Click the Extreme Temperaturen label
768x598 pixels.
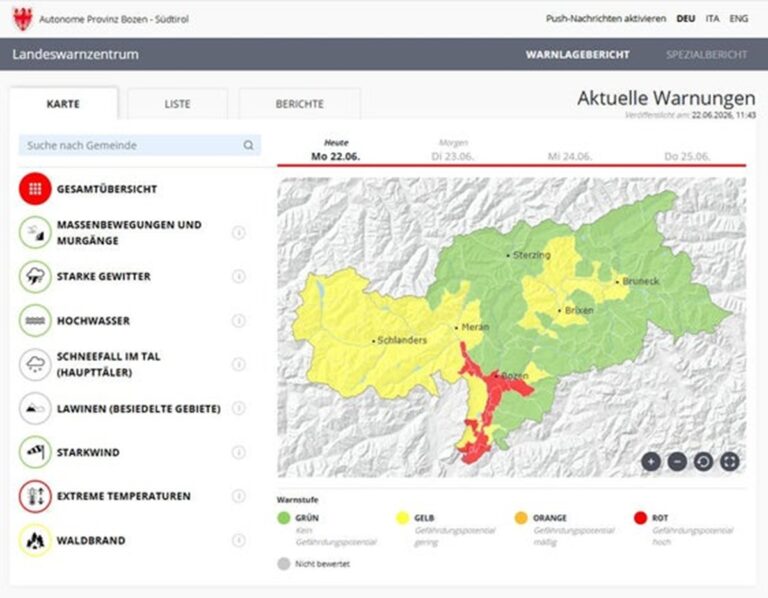coord(124,497)
